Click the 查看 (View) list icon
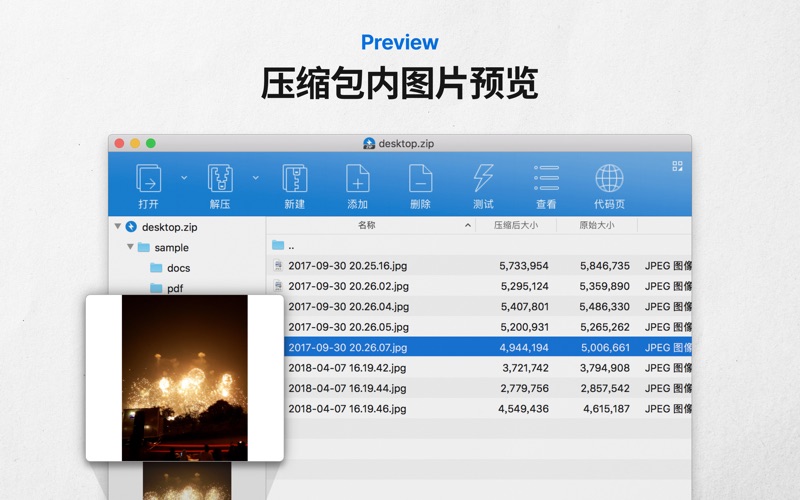The image size is (800, 500). pos(546,178)
